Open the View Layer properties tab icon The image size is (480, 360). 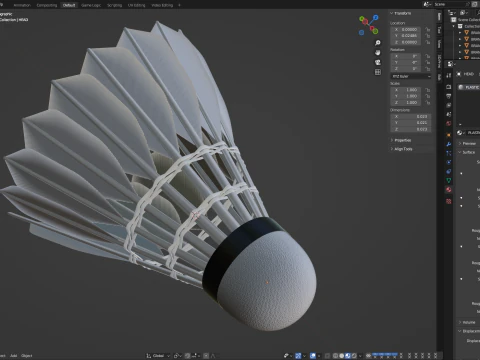pyautogui.click(x=449, y=105)
